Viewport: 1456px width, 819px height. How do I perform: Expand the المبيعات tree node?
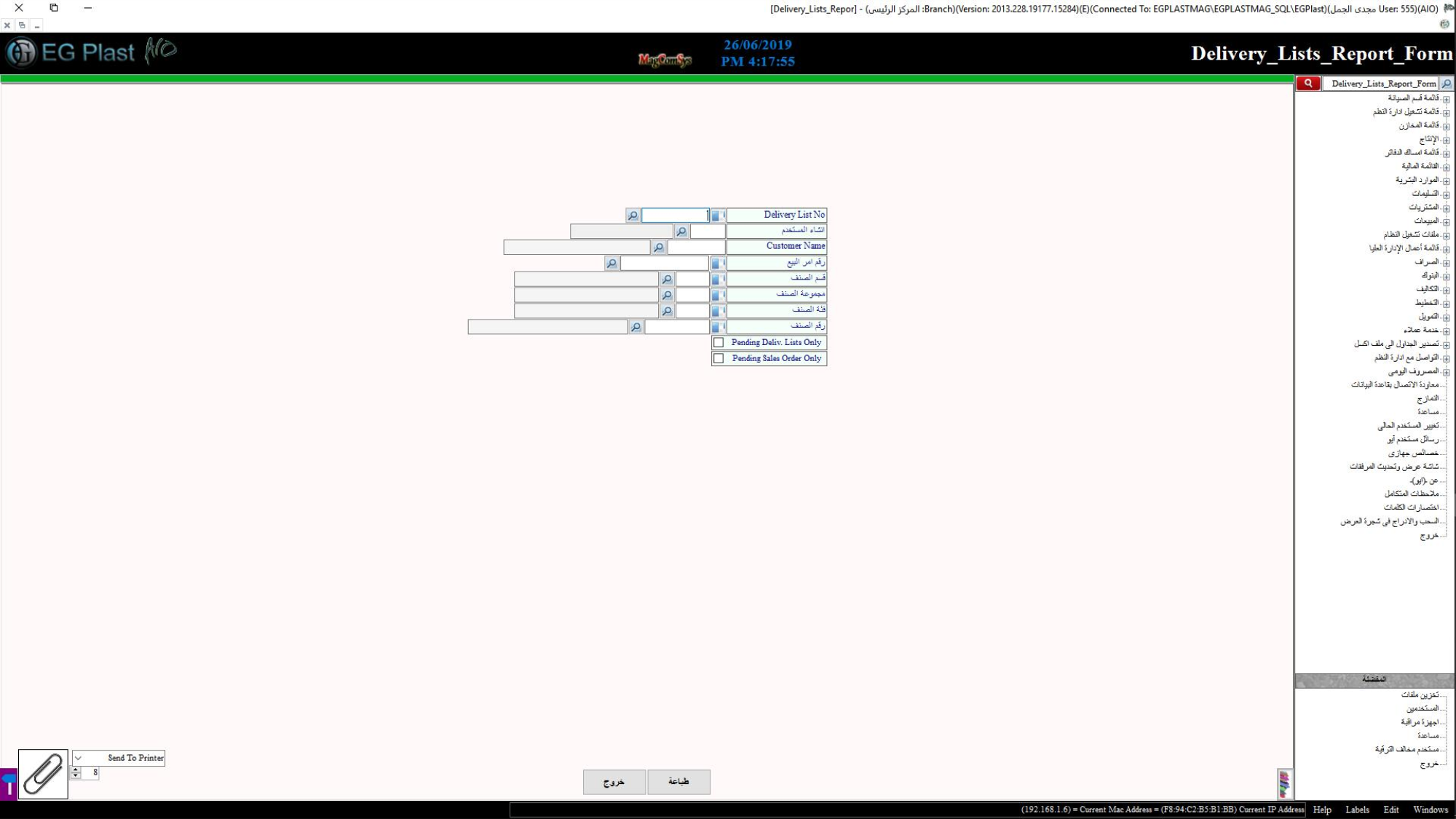click(1447, 222)
